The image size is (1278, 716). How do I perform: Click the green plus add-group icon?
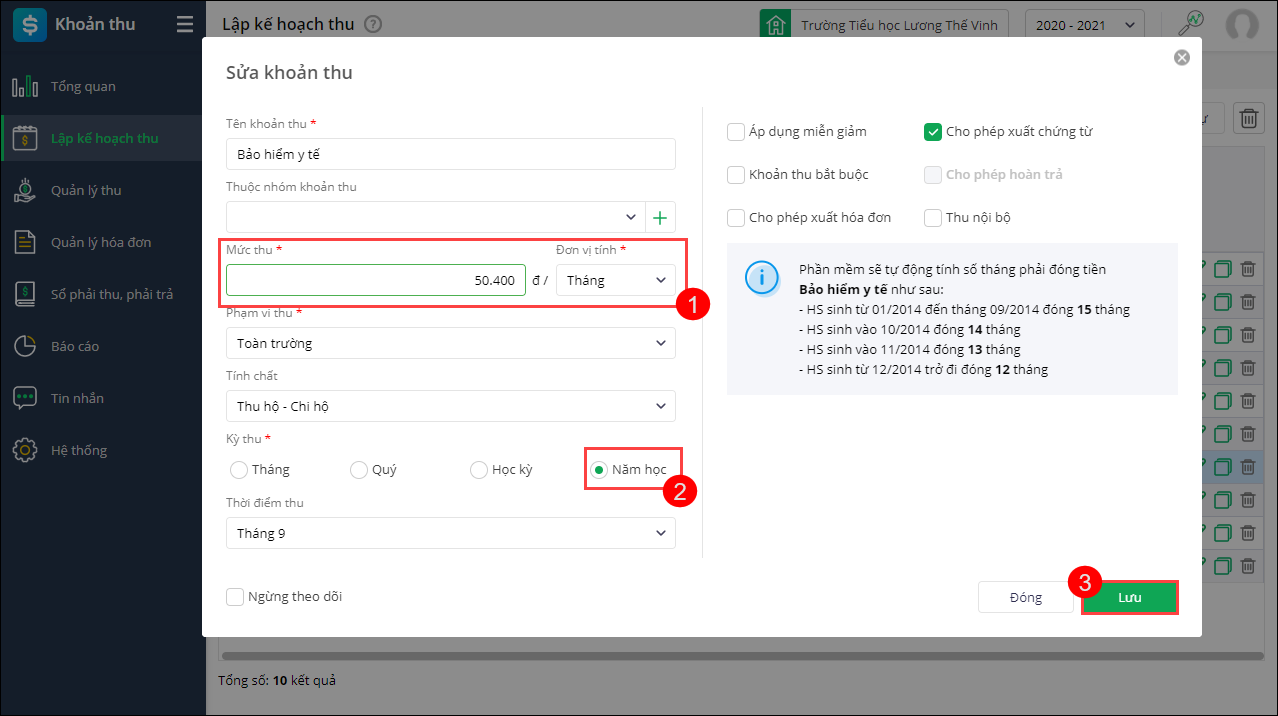click(660, 217)
